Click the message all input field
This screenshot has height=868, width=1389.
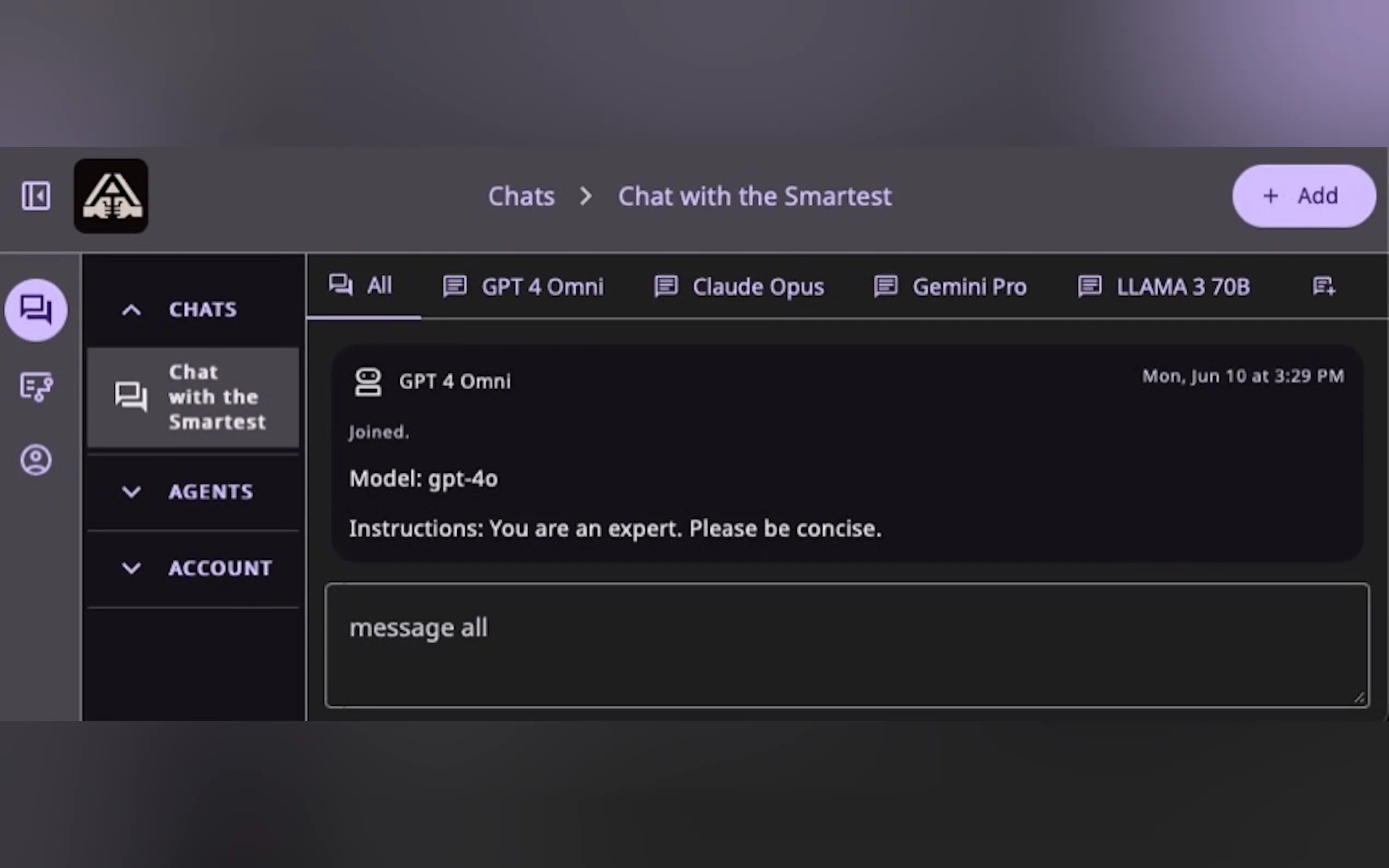tap(847, 644)
